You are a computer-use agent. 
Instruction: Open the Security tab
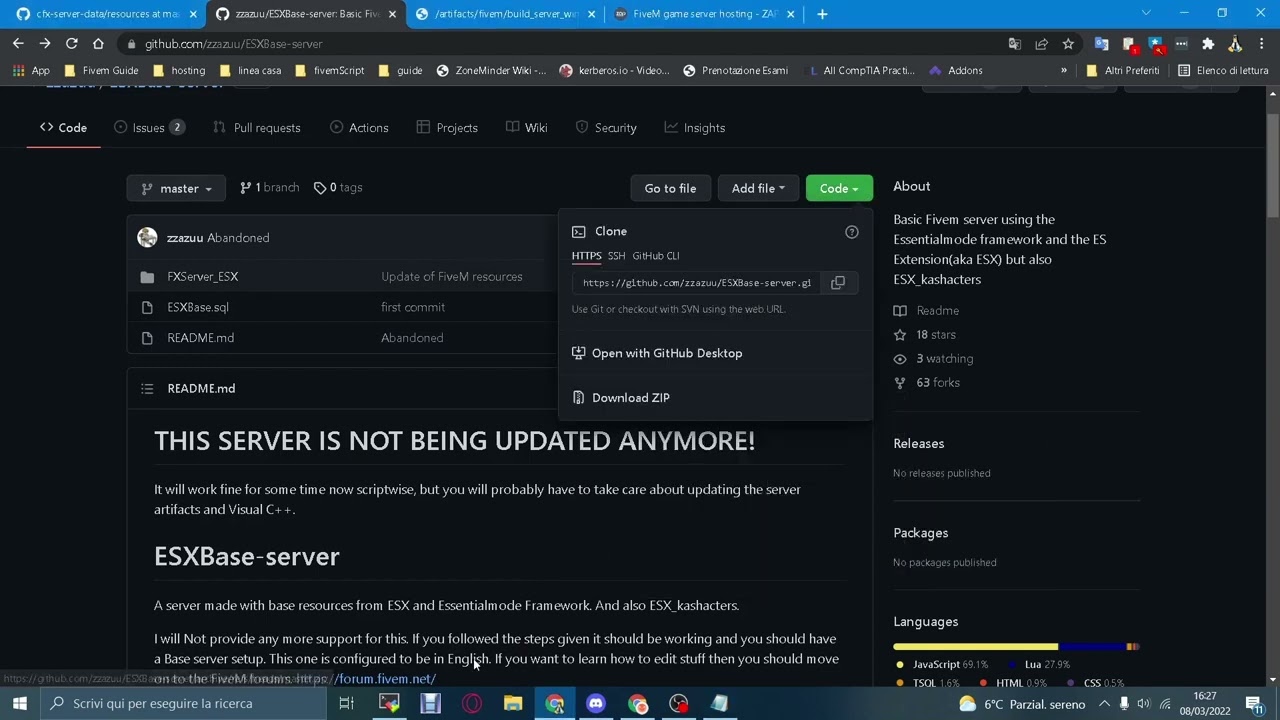click(x=606, y=128)
